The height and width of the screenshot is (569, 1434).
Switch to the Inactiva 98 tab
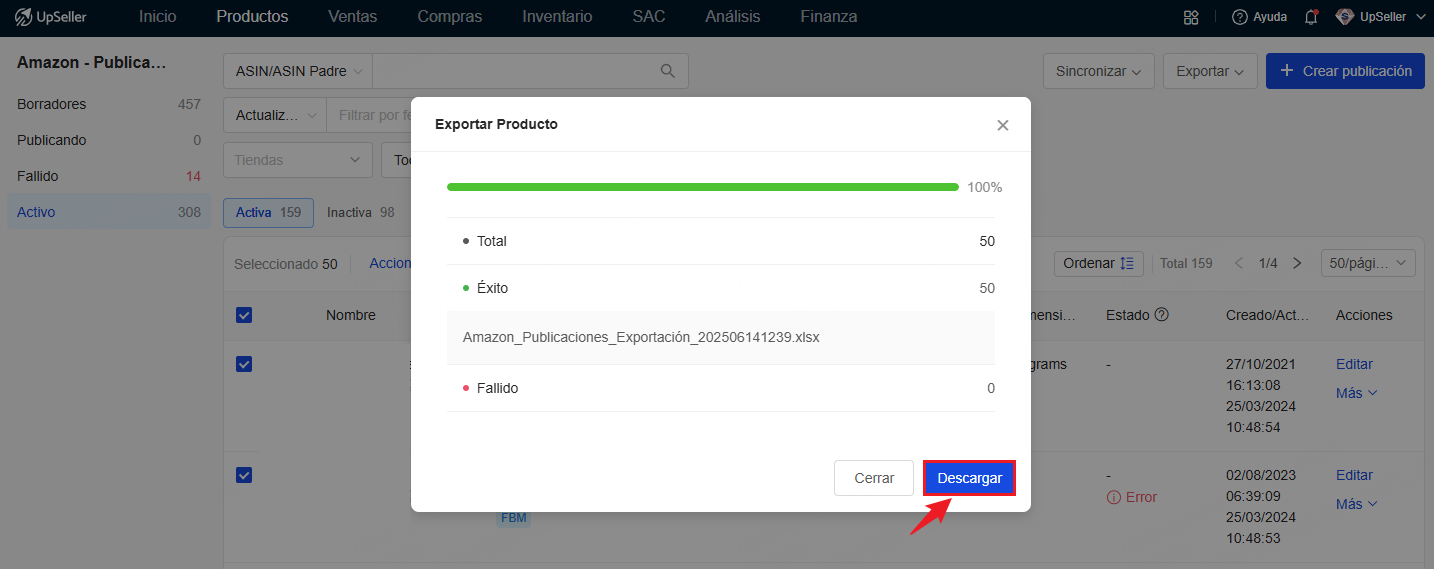pos(361,212)
